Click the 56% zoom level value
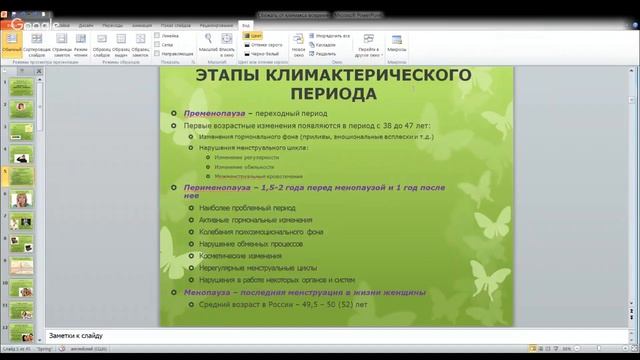 pos(567,349)
